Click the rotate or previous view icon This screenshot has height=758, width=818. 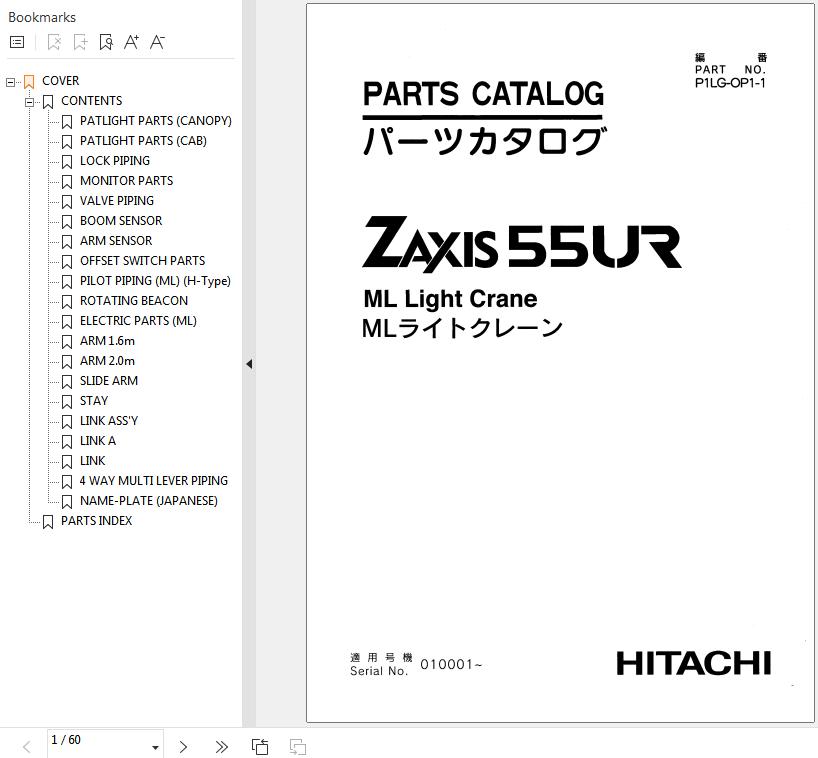[x=260, y=747]
